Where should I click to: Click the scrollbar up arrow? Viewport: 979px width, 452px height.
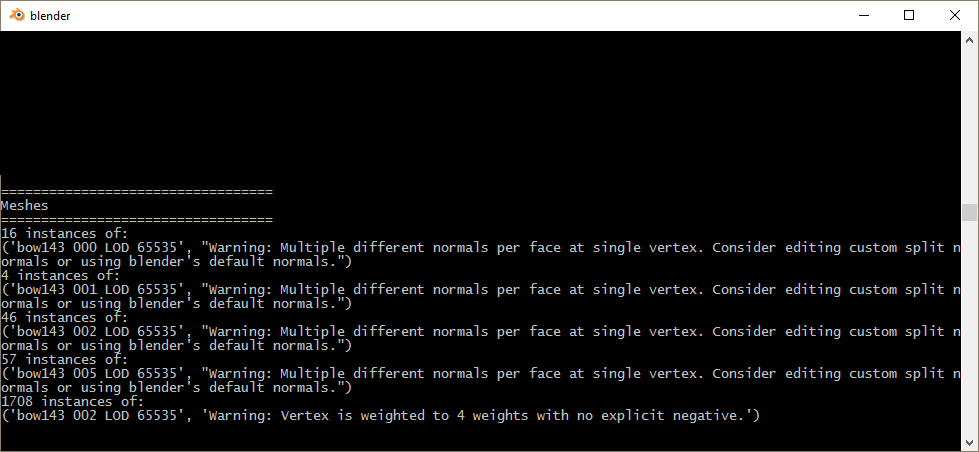[969, 39]
